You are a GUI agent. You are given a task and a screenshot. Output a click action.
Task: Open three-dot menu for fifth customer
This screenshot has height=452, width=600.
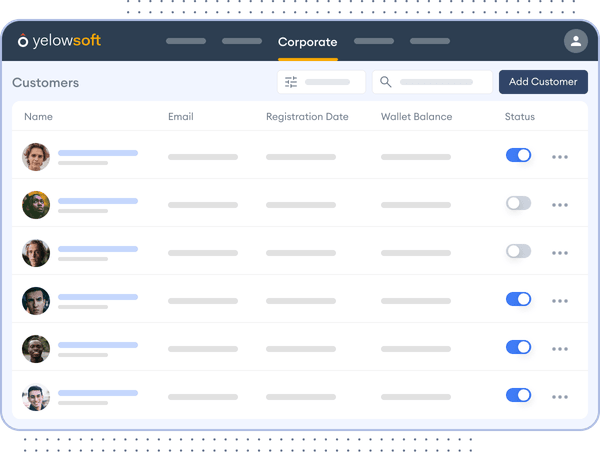tap(560, 349)
